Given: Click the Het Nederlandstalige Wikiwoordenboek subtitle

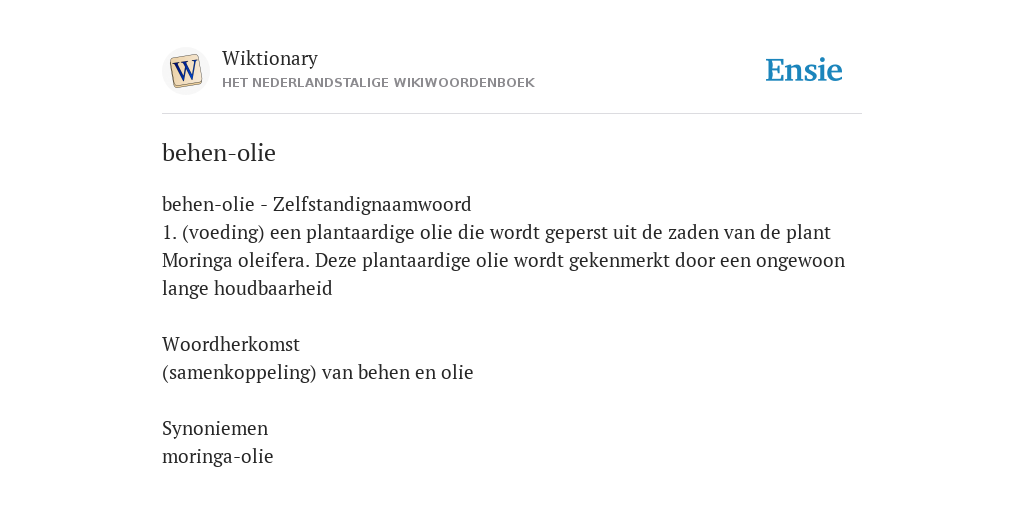Looking at the screenshot, I should [x=378, y=83].
